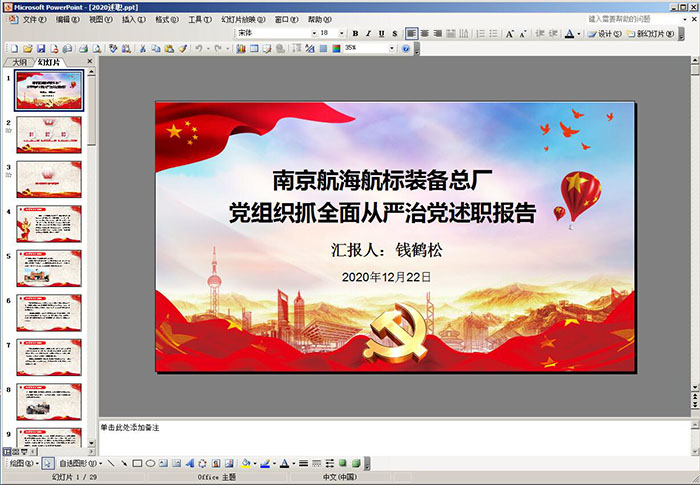The width and height of the screenshot is (700, 485).
Task: Insert WordArt using the blue A icon
Action: coord(190,464)
